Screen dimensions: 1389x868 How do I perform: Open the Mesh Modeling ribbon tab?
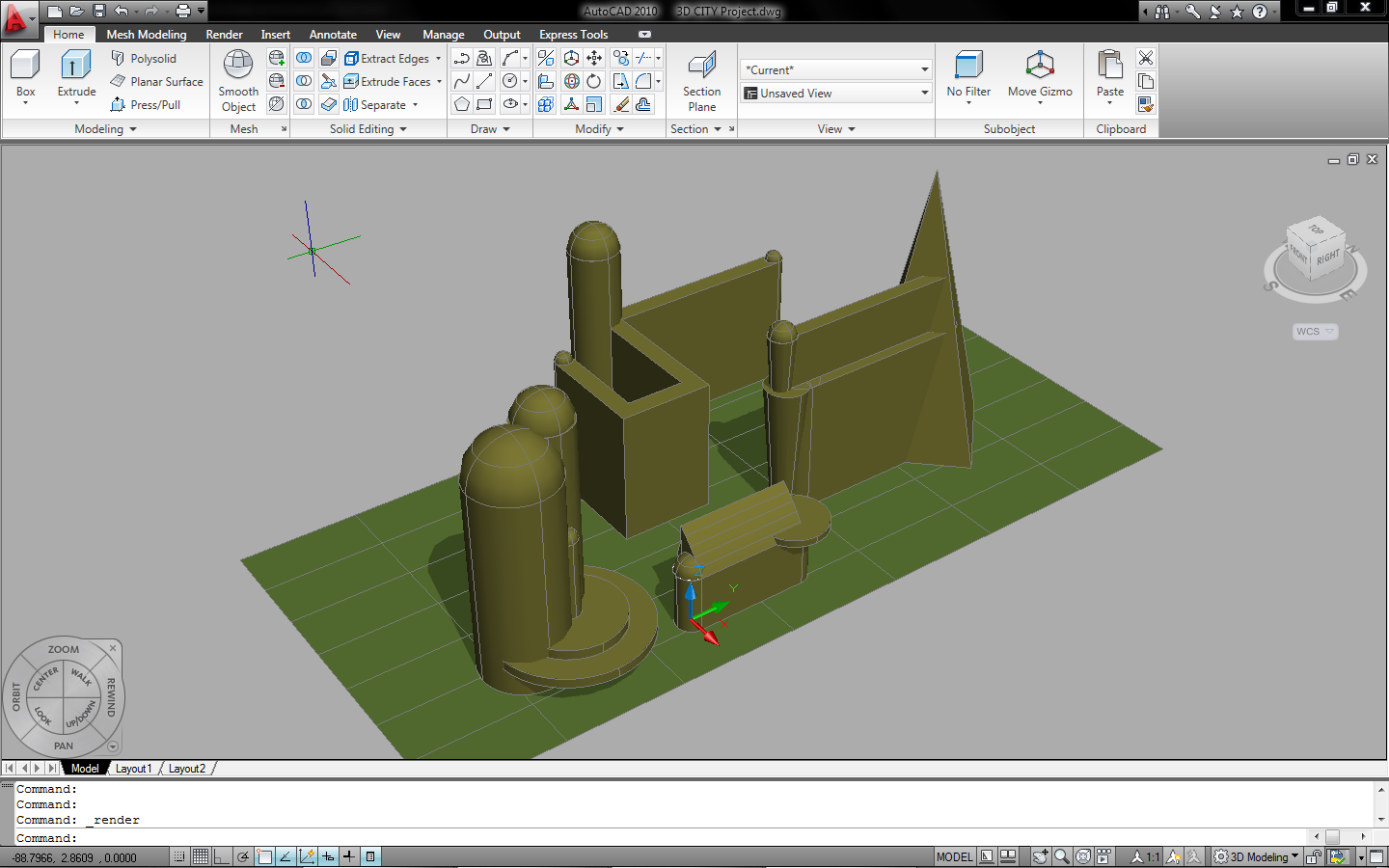coord(147,35)
